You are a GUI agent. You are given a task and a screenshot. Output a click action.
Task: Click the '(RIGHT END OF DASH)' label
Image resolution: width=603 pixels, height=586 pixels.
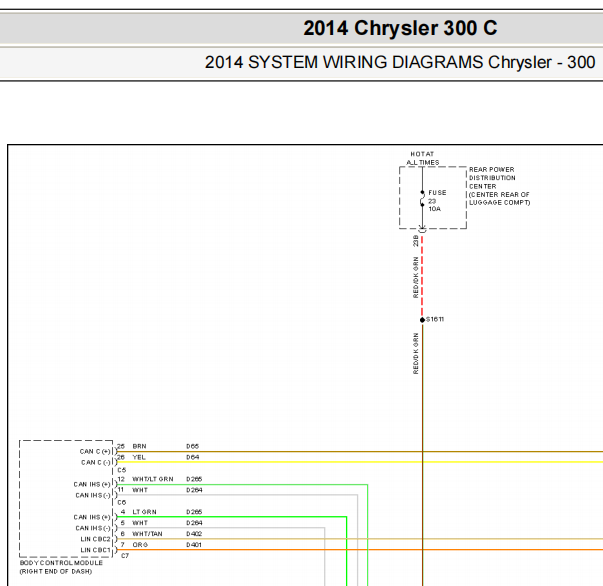coord(56,571)
